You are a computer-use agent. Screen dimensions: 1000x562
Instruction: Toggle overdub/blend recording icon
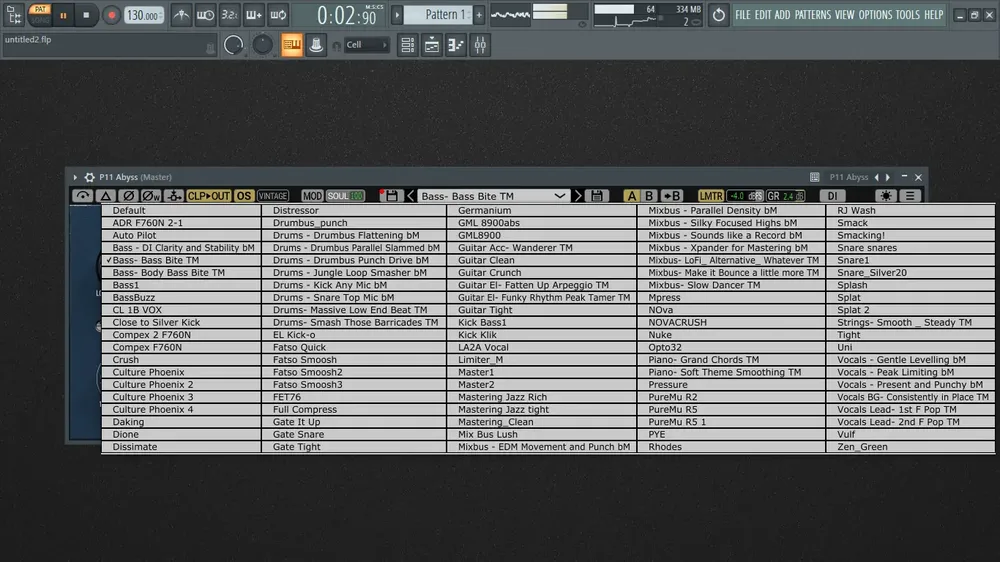pyautogui.click(x=254, y=15)
